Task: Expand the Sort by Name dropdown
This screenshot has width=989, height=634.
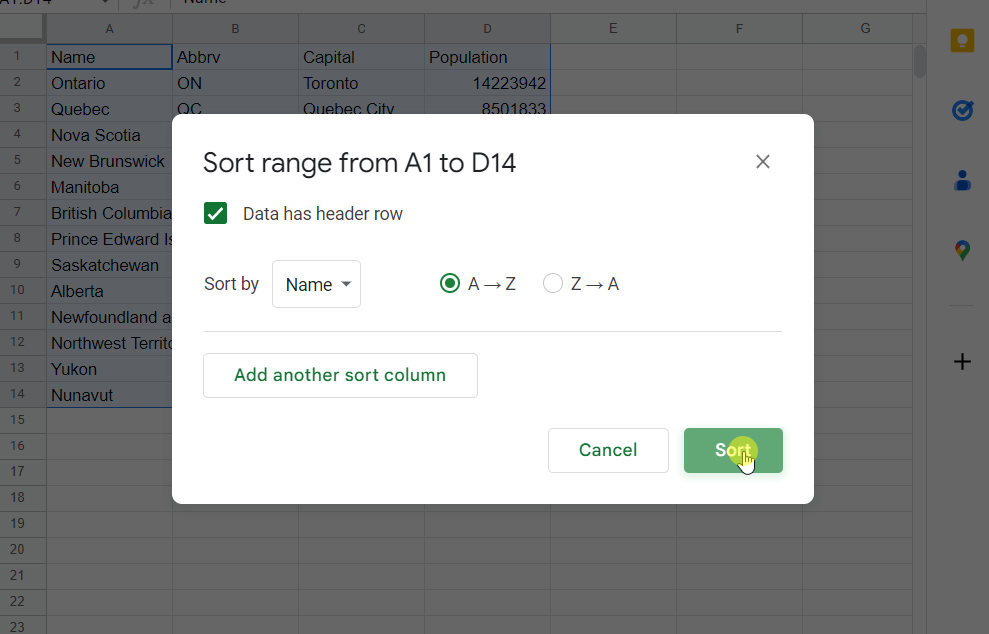Action: pyautogui.click(x=316, y=284)
